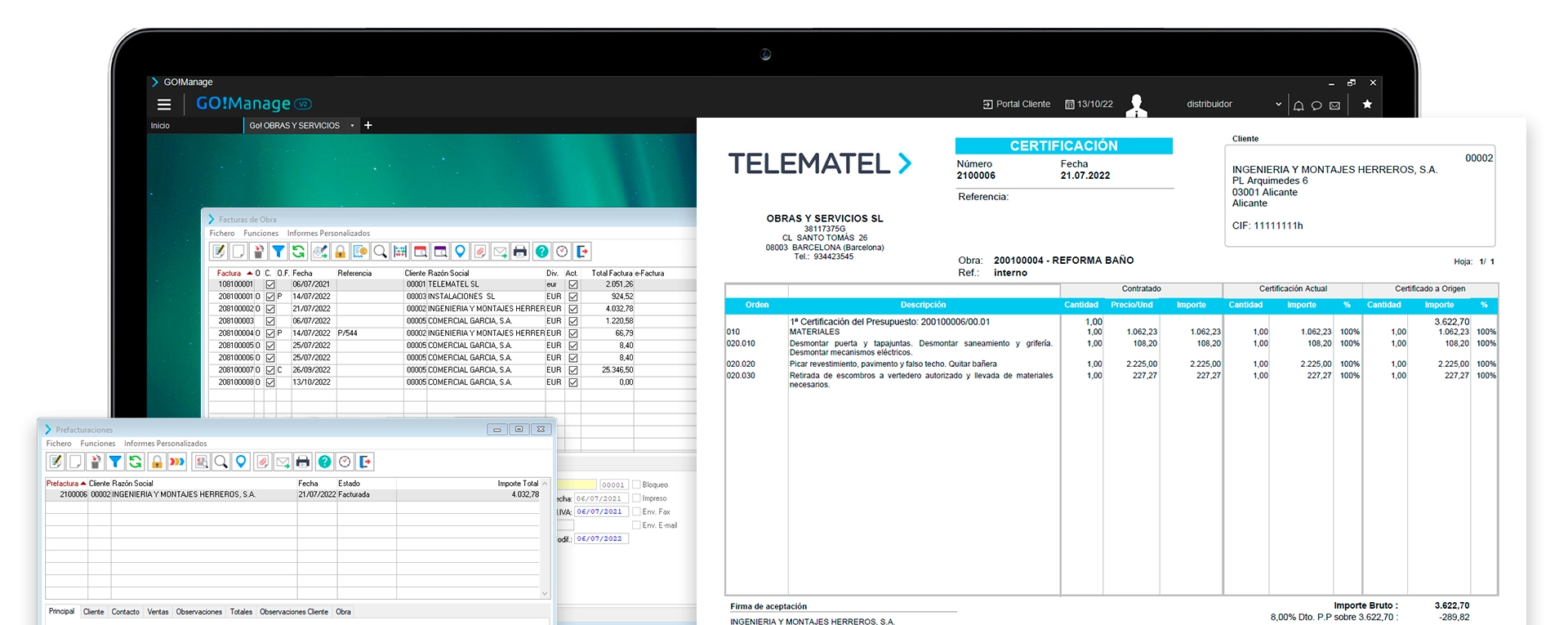This screenshot has width=1568, height=625.
Task: Click the padlock icon in Prefacturaciones toolbar
Action: click(x=157, y=462)
